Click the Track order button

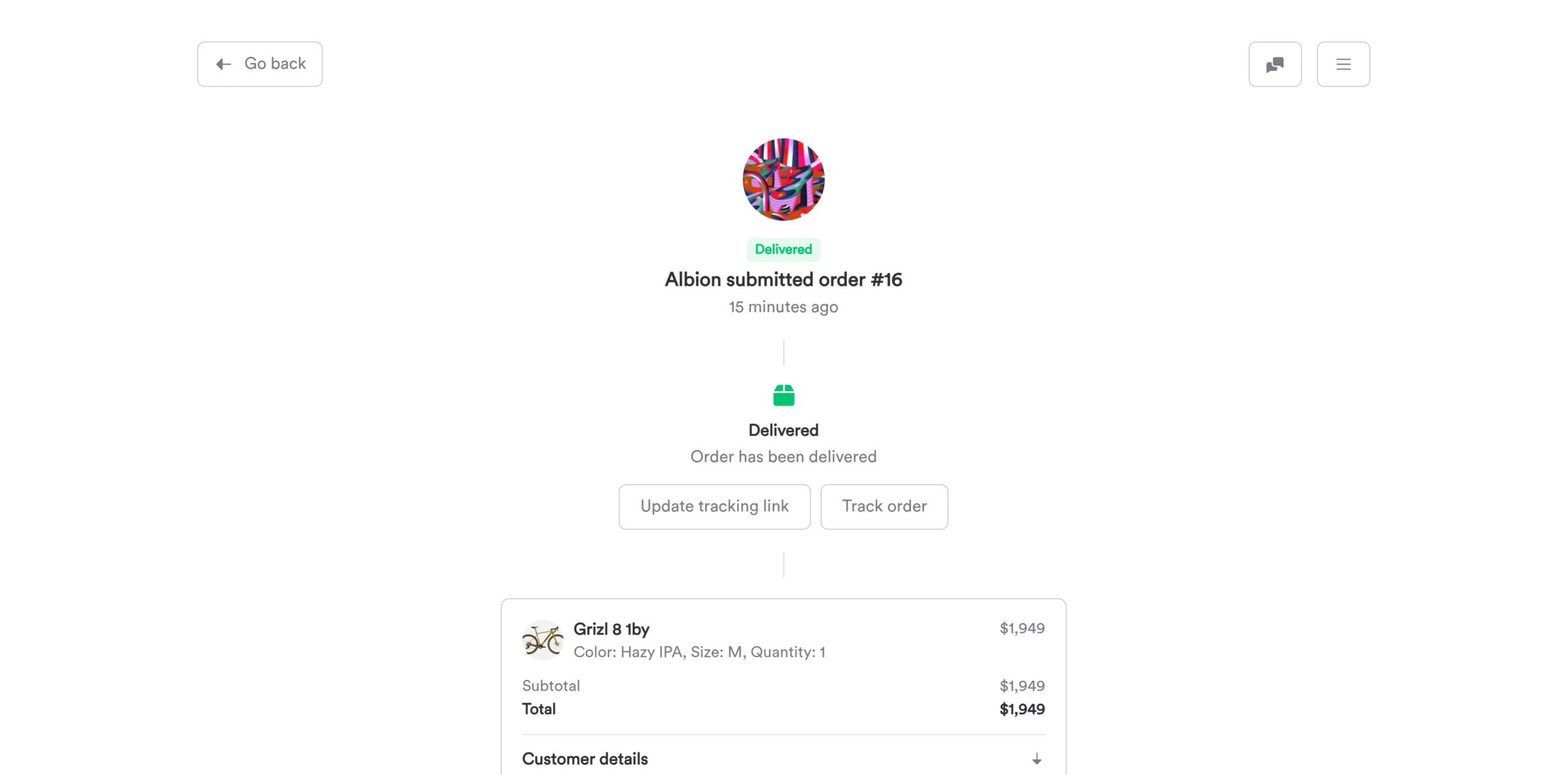[884, 507]
